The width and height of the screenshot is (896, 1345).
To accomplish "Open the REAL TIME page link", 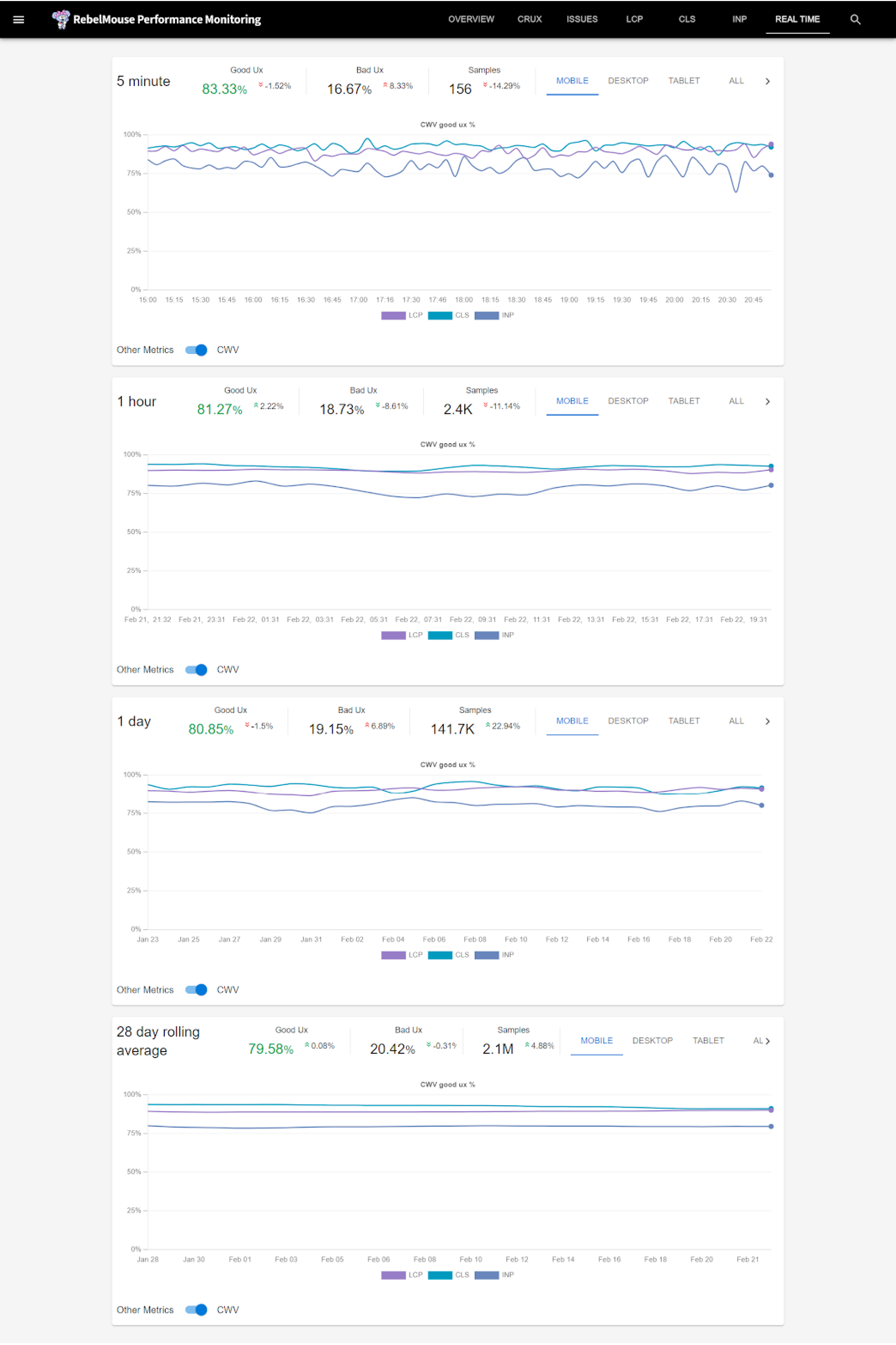I will click(x=797, y=19).
